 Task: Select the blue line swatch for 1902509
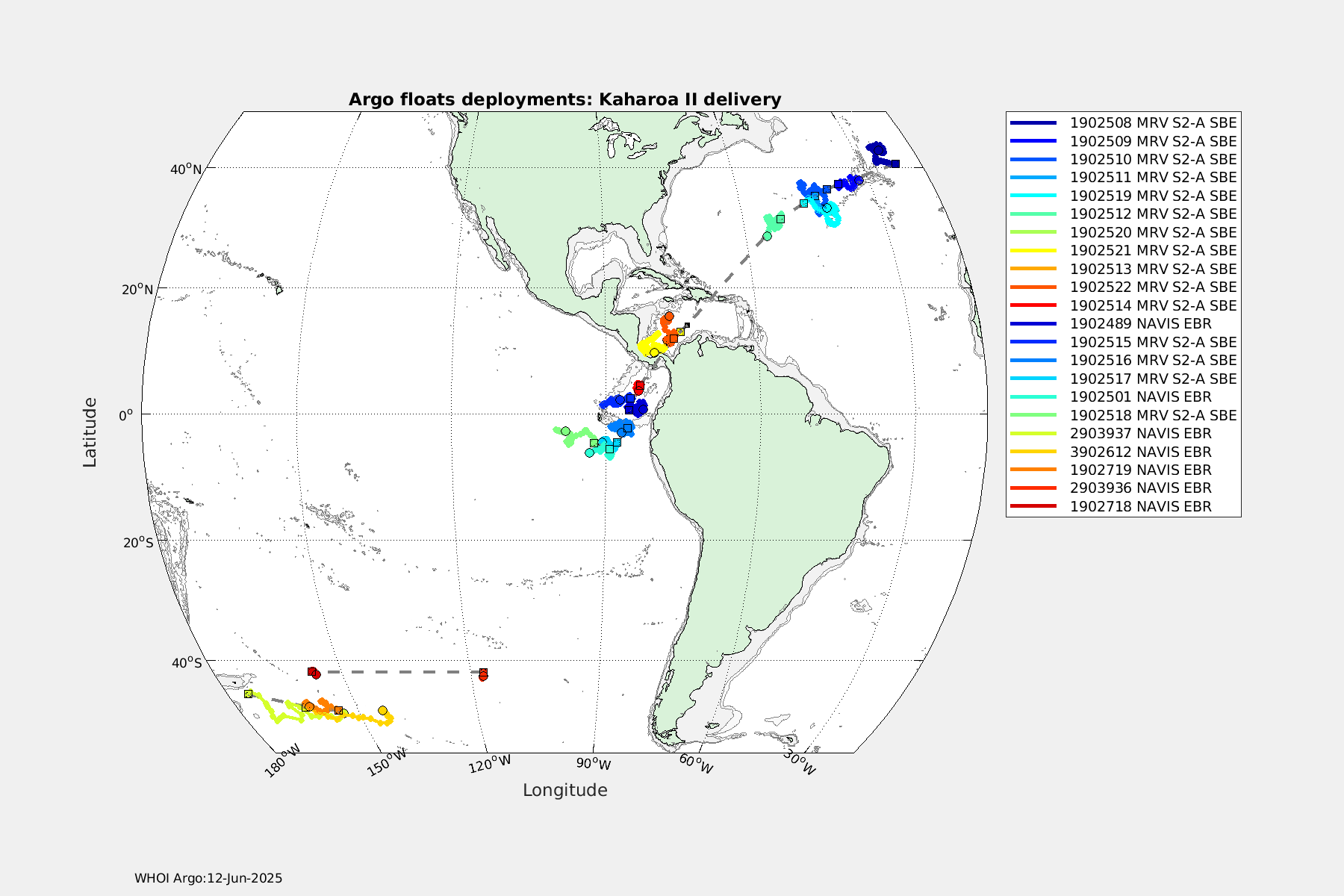[1033, 141]
